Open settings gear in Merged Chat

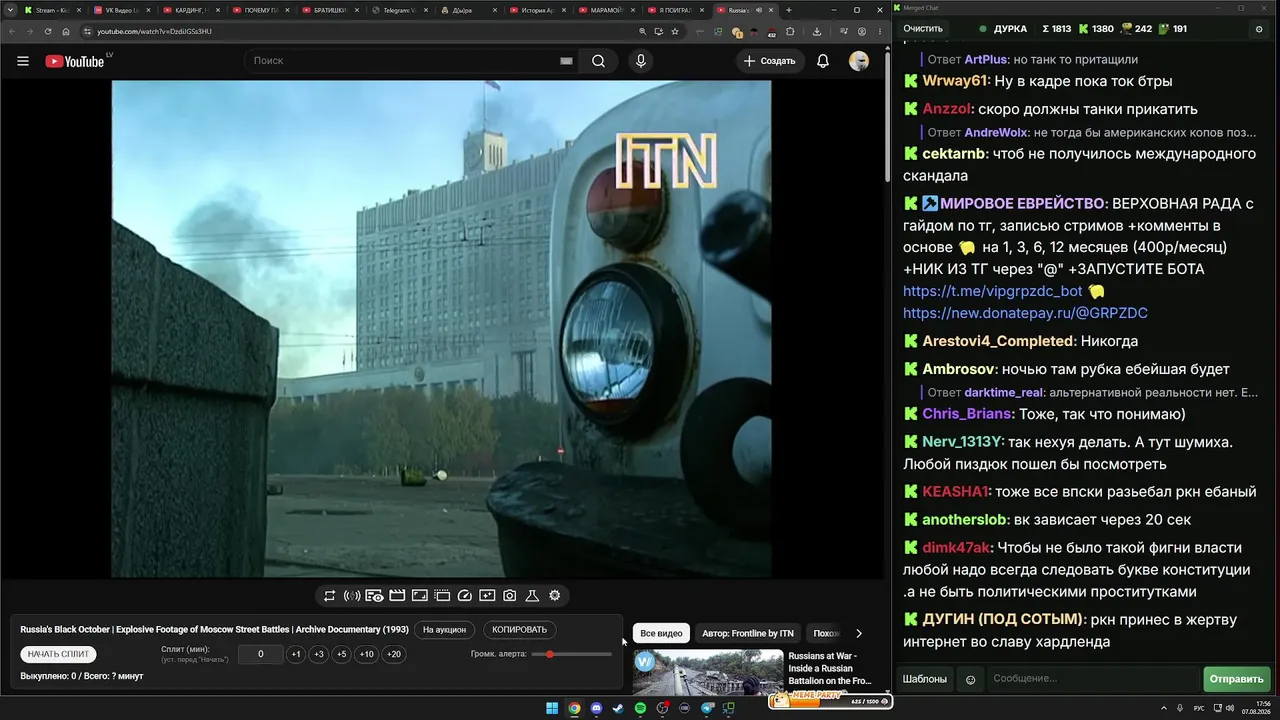[1259, 29]
